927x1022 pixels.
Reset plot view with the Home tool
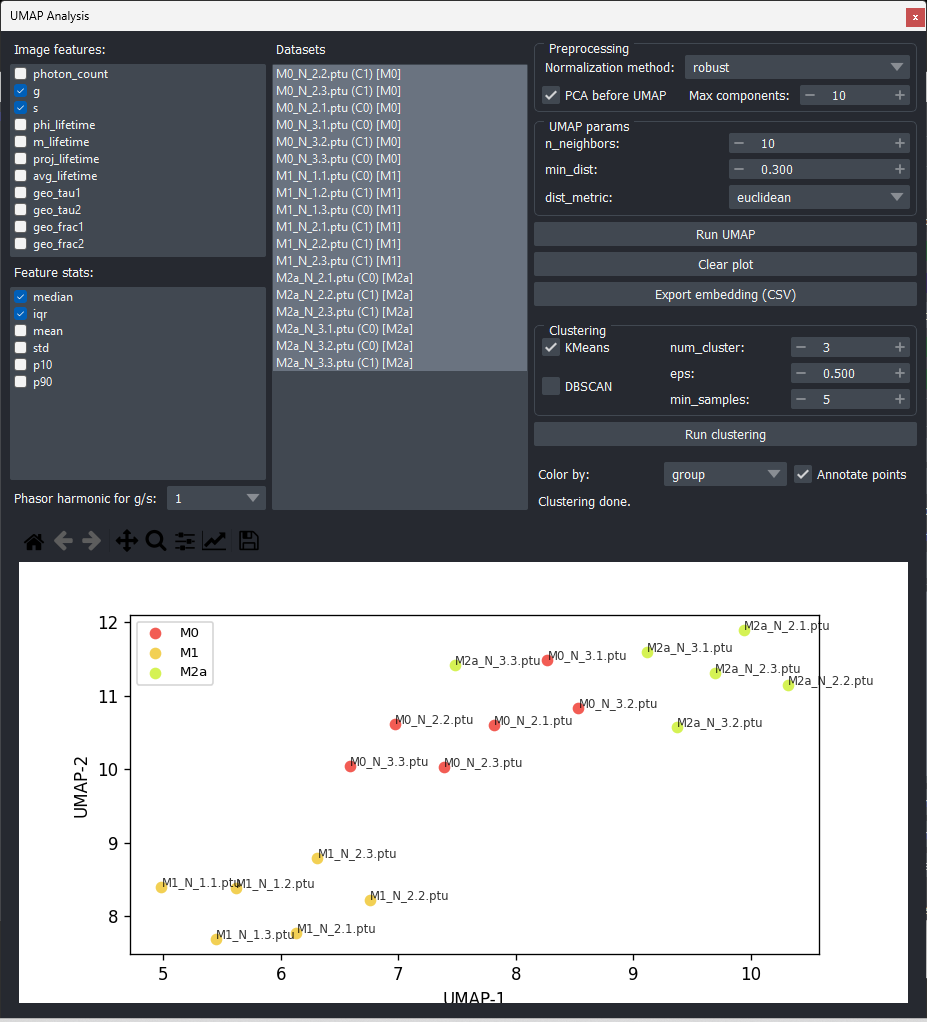[33, 540]
